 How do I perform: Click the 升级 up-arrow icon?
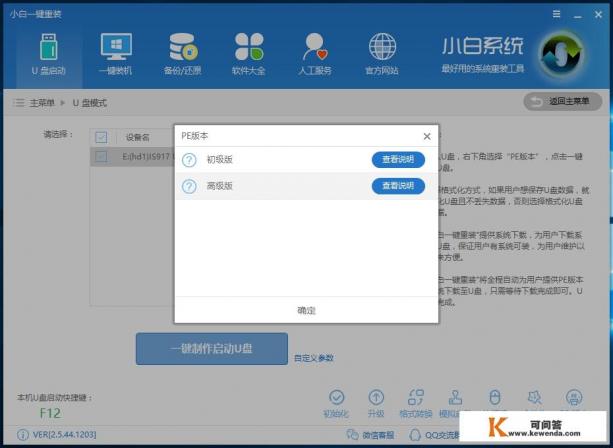(x=376, y=397)
